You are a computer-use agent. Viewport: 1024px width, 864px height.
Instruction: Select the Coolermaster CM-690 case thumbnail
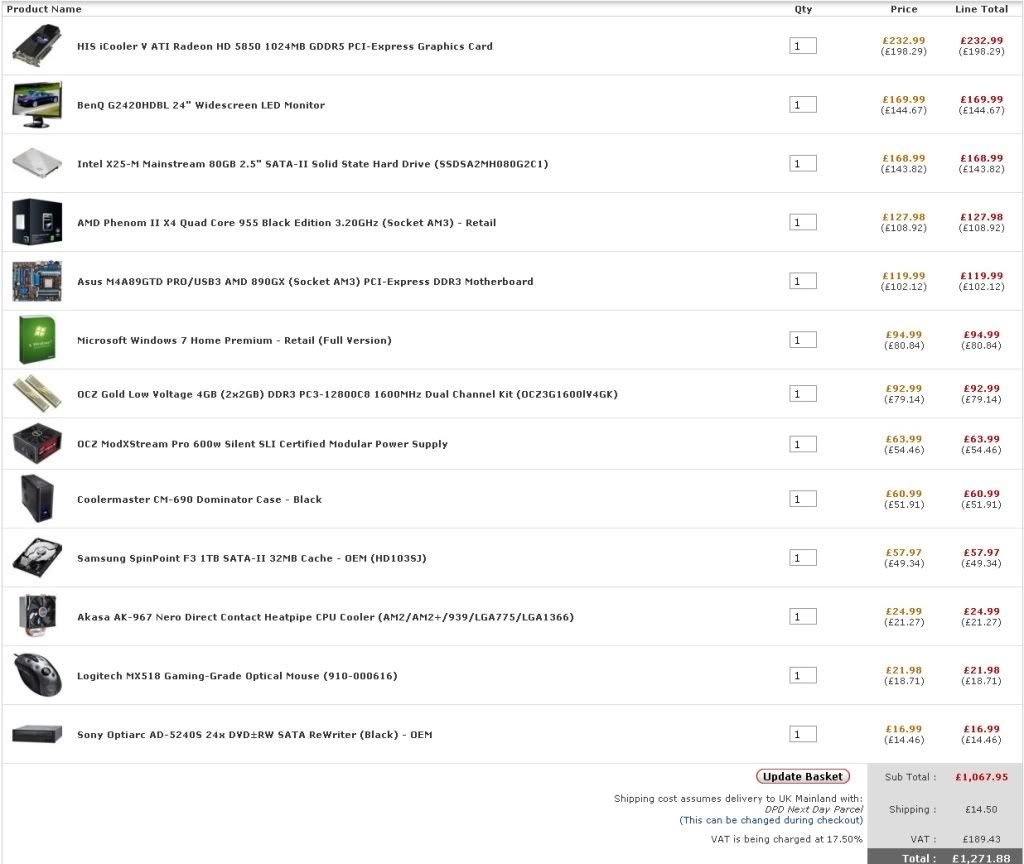pyautogui.click(x=37, y=499)
